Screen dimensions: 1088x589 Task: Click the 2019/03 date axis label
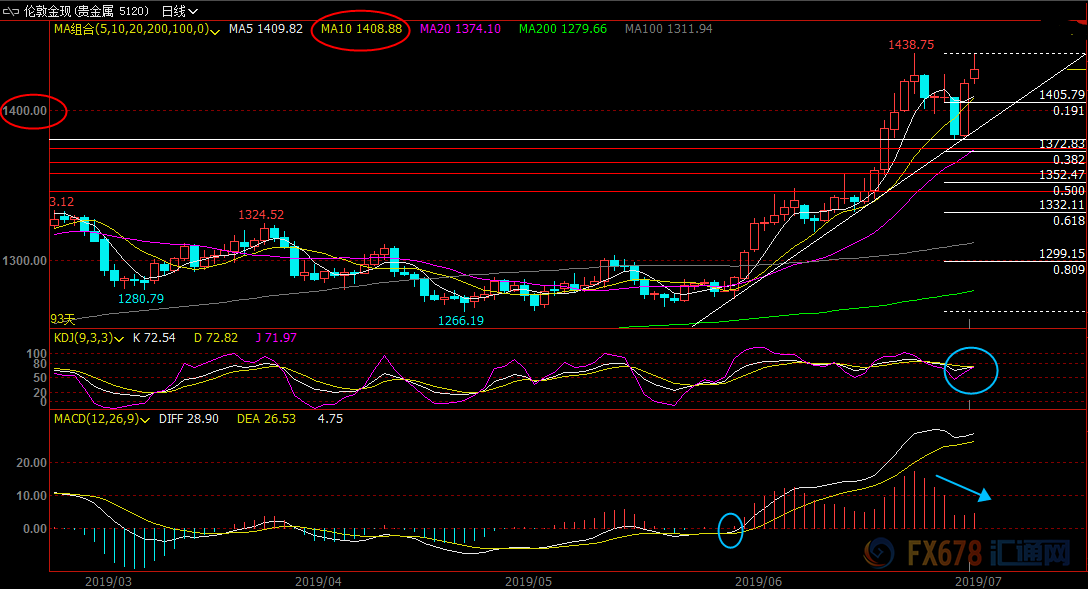pos(108,581)
